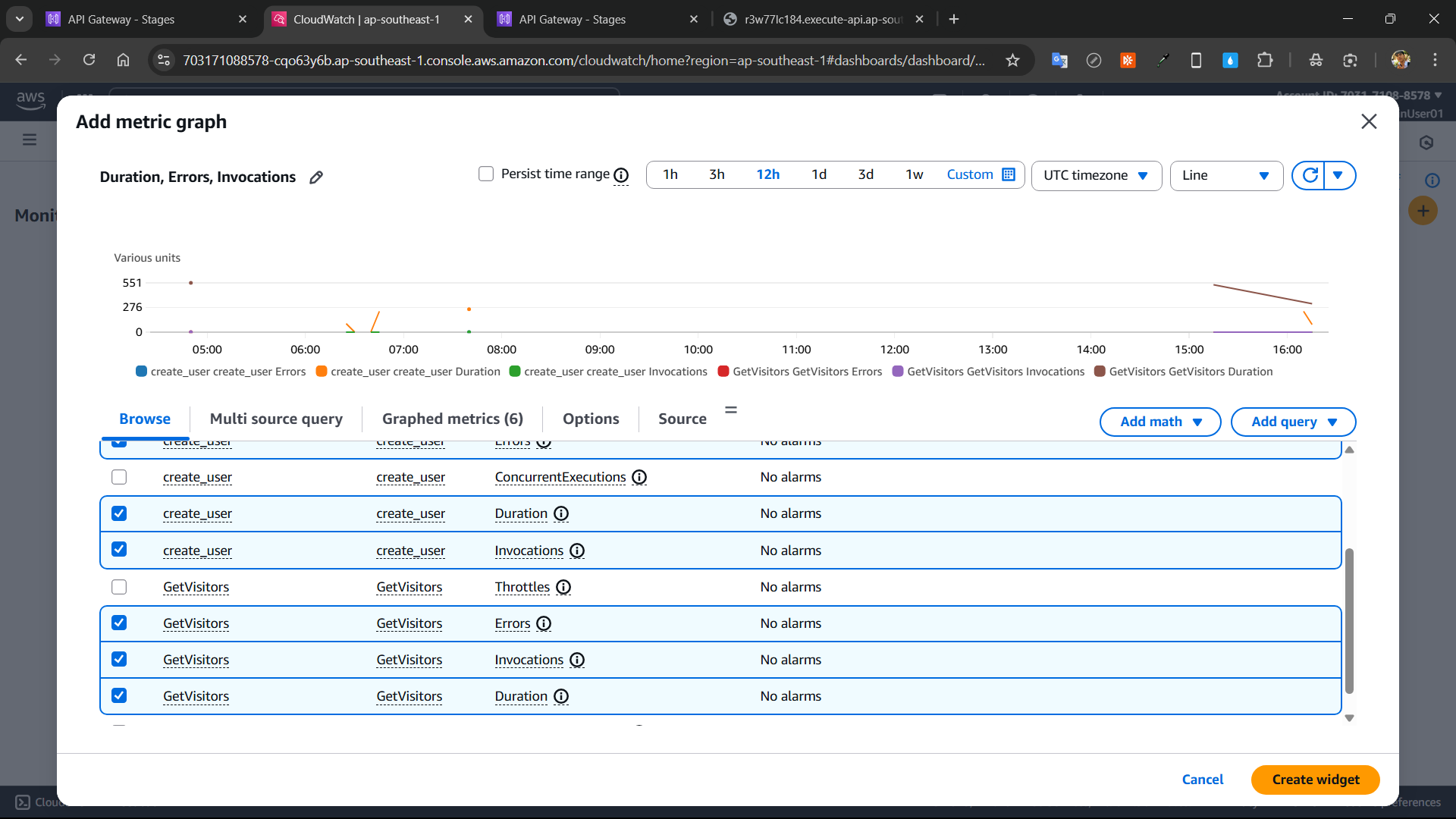This screenshot has height=819, width=1456.
Task: Uncheck the GetVisitors Duration row
Action: [x=119, y=695]
